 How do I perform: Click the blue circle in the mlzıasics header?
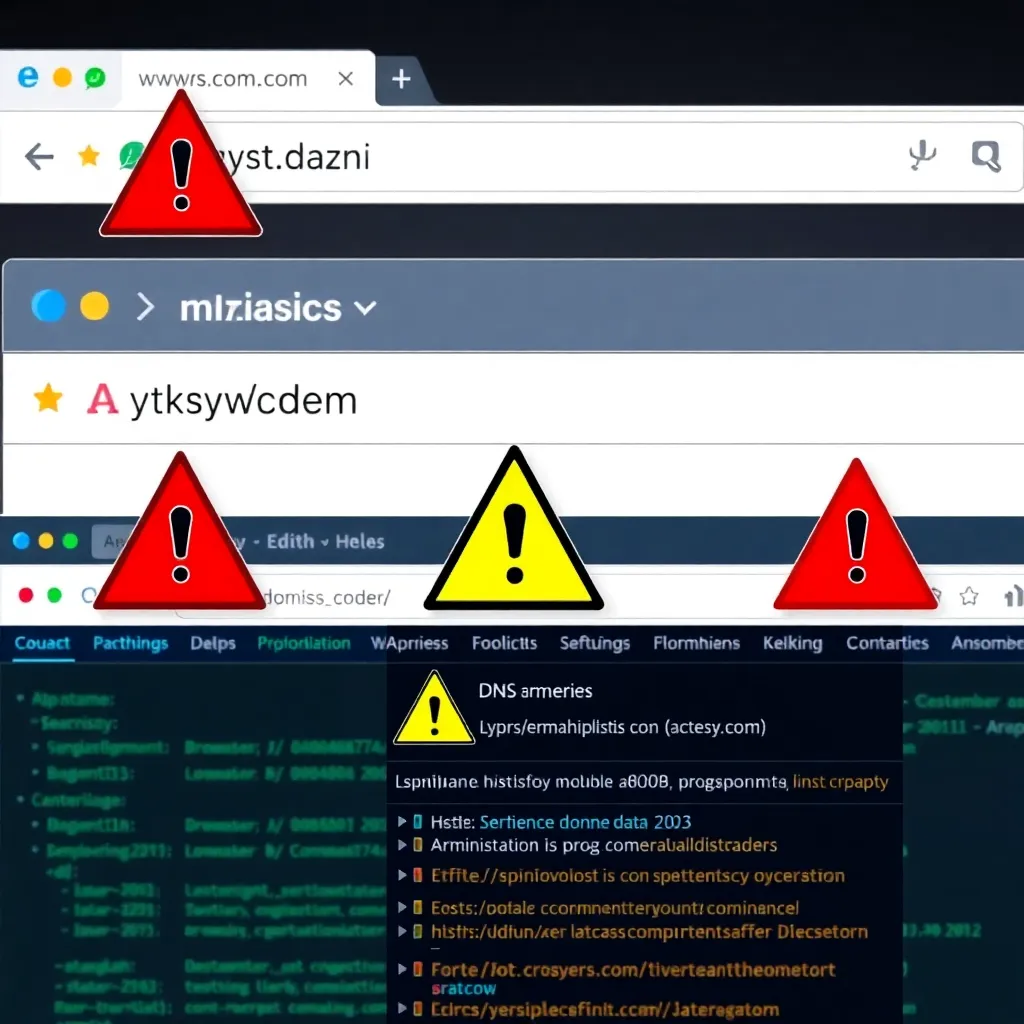click(48, 306)
